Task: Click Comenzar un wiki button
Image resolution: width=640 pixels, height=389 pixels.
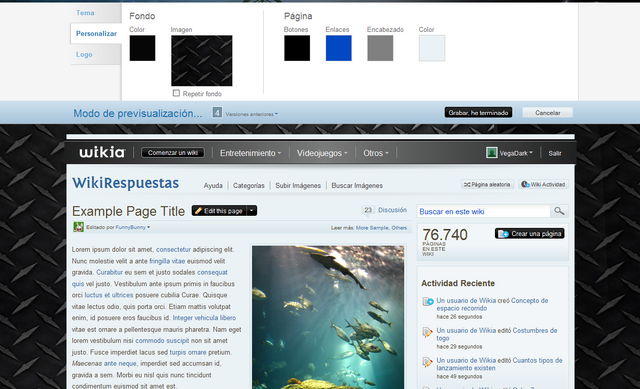Action: coord(173,153)
